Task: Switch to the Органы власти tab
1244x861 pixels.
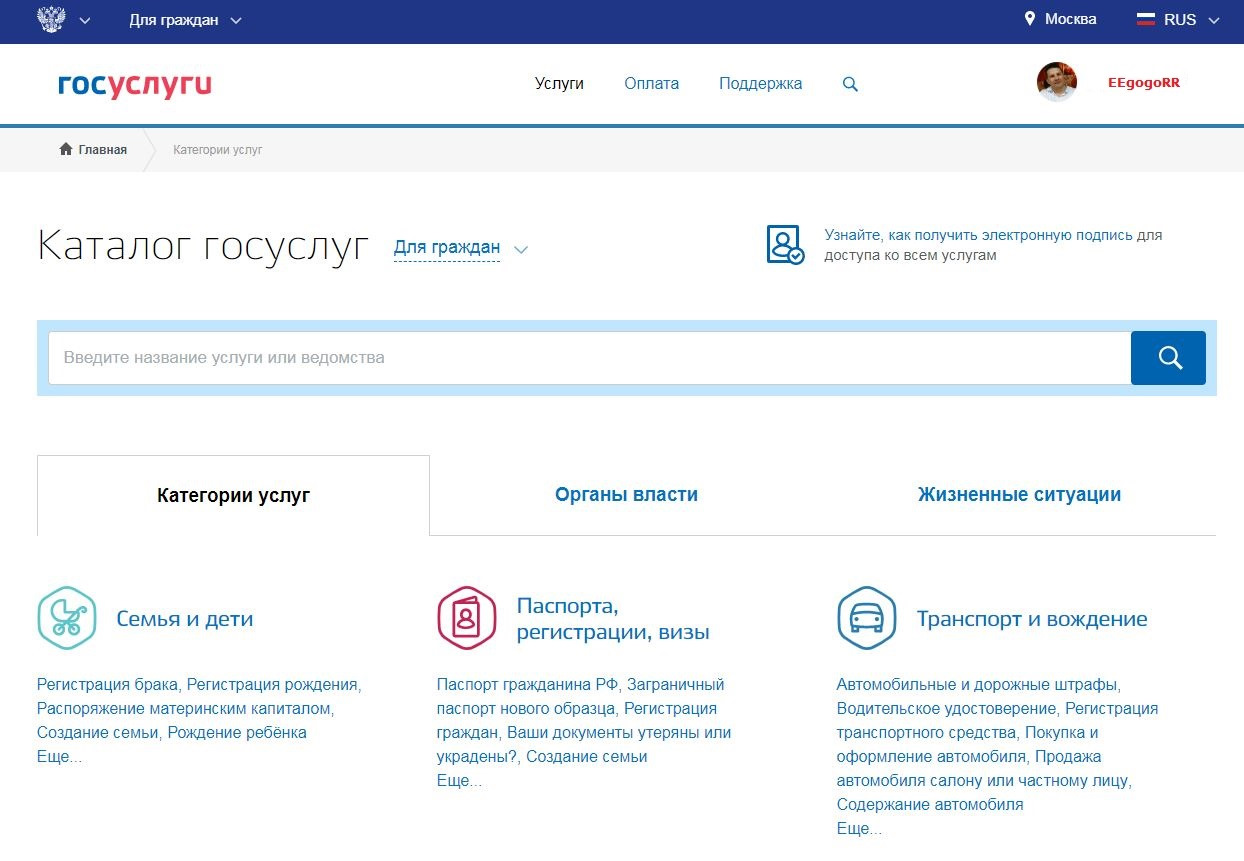Action: (626, 494)
